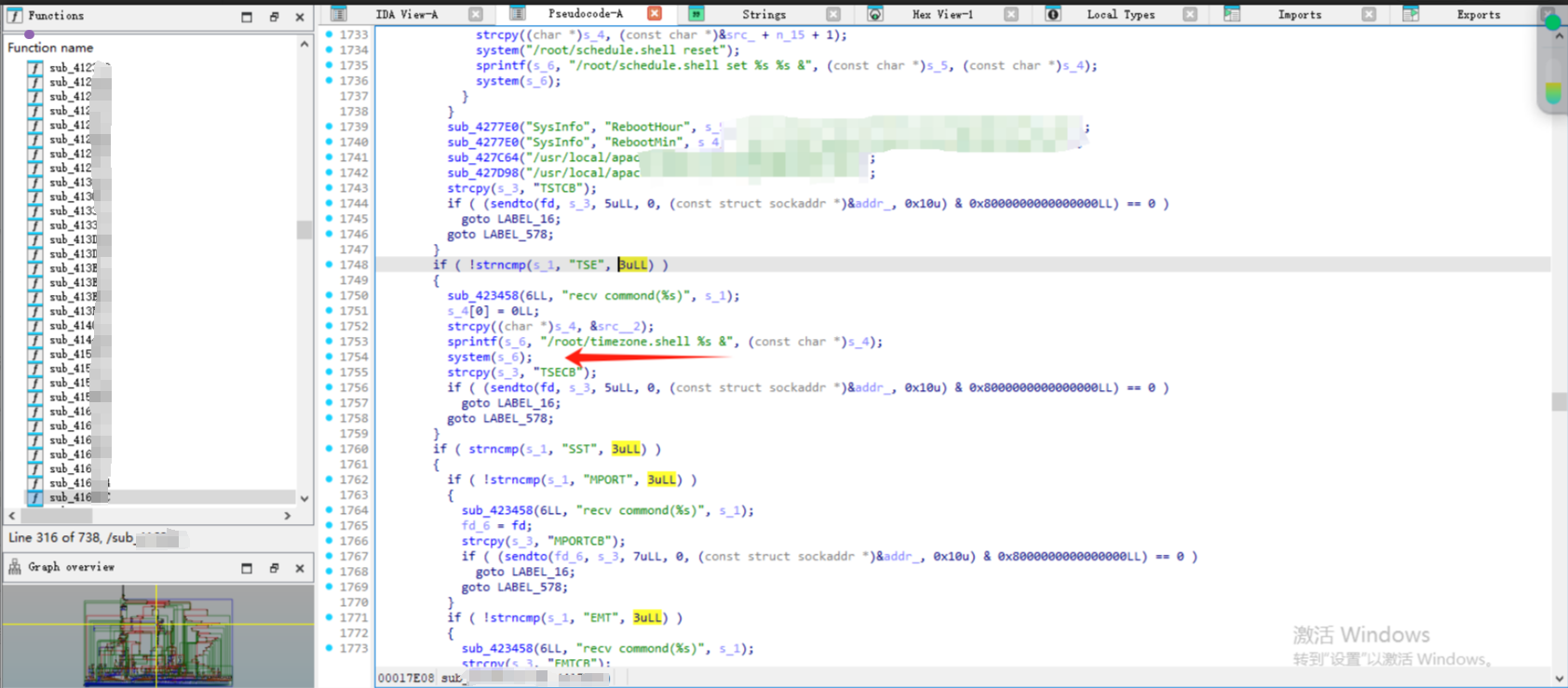1568x688 pixels.
Task: Click the 00017E08 address in status bar
Action: tap(406, 678)
